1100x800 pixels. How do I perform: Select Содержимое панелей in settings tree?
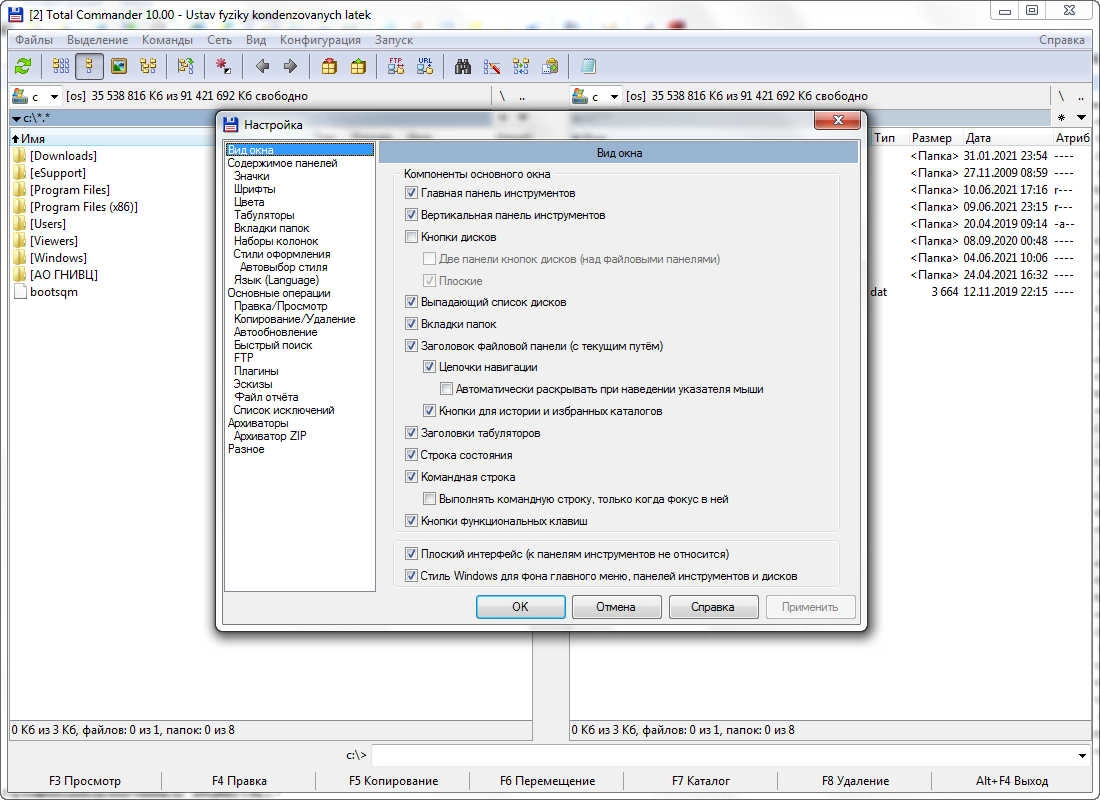[x=282, y=163]
